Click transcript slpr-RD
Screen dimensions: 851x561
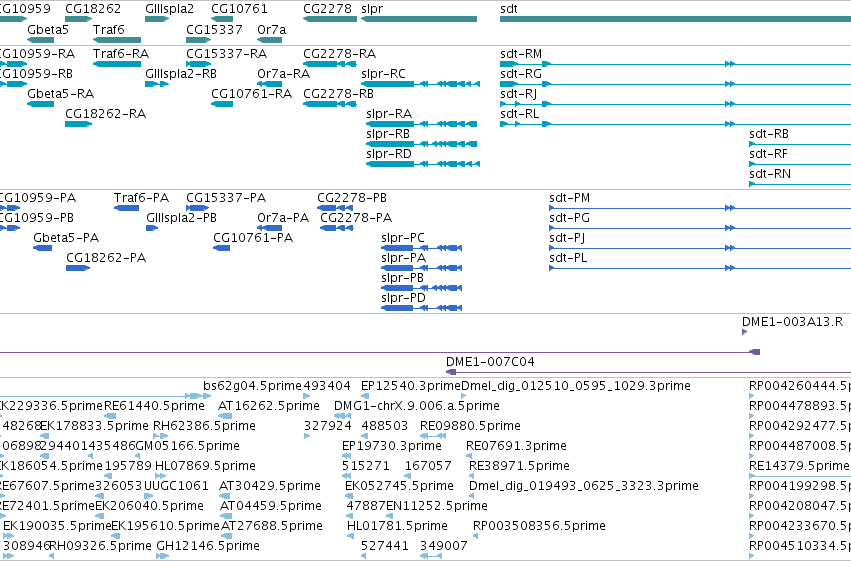[x=389, y=154]
